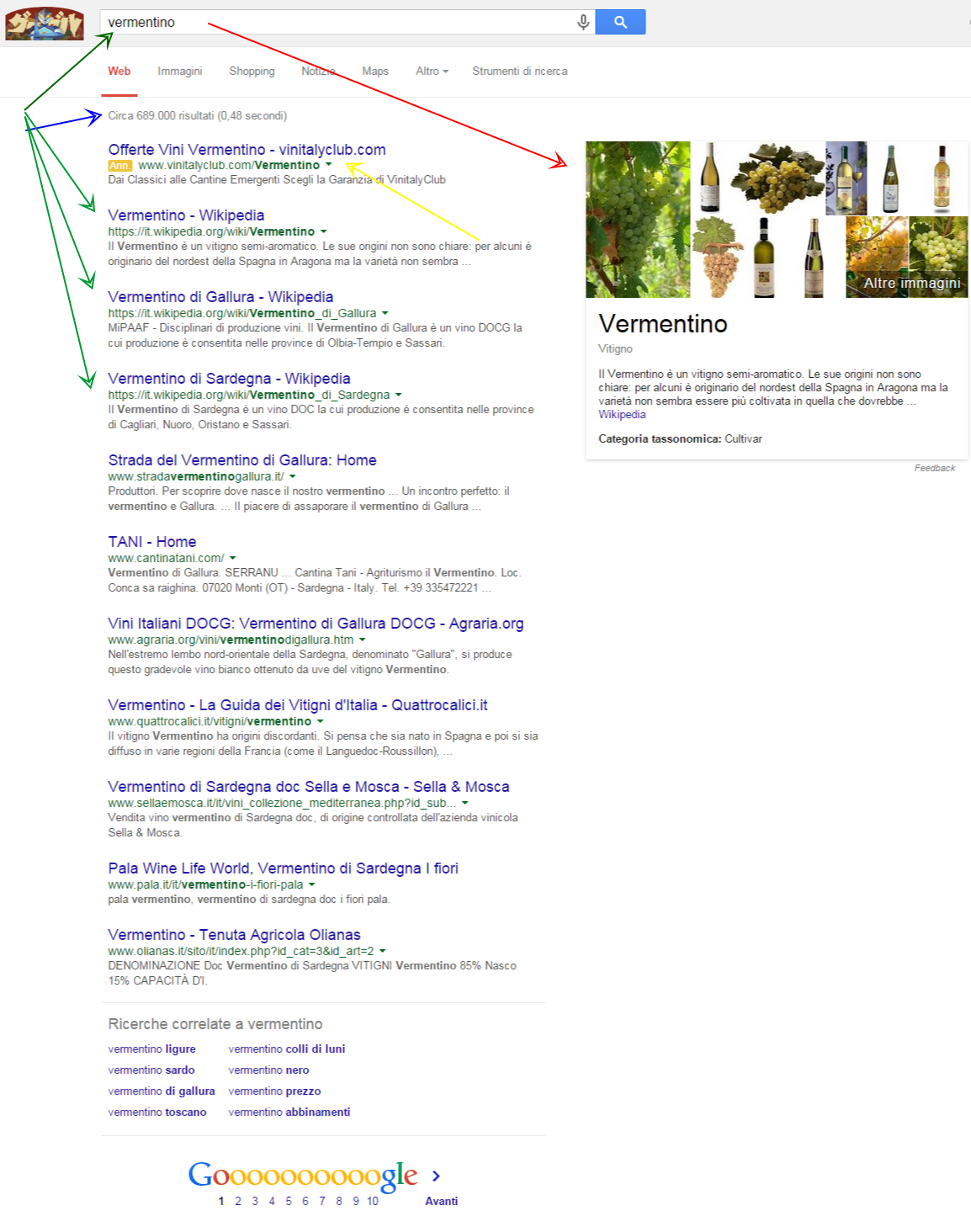This screenshot has height=1232, width=971.
Task: Go to results page 10
Action: 373,1201
